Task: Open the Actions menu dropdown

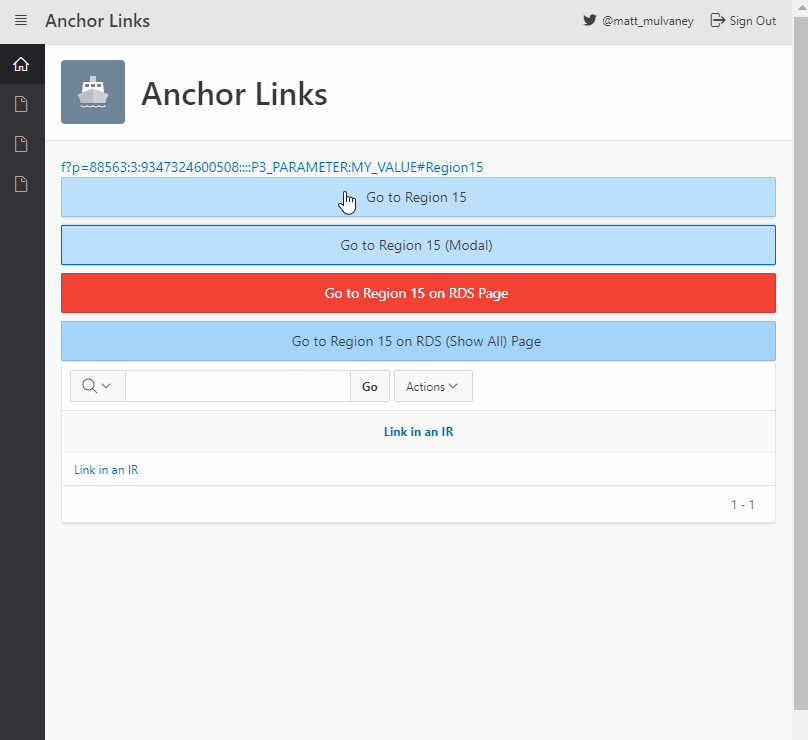Action: (433, 386)
